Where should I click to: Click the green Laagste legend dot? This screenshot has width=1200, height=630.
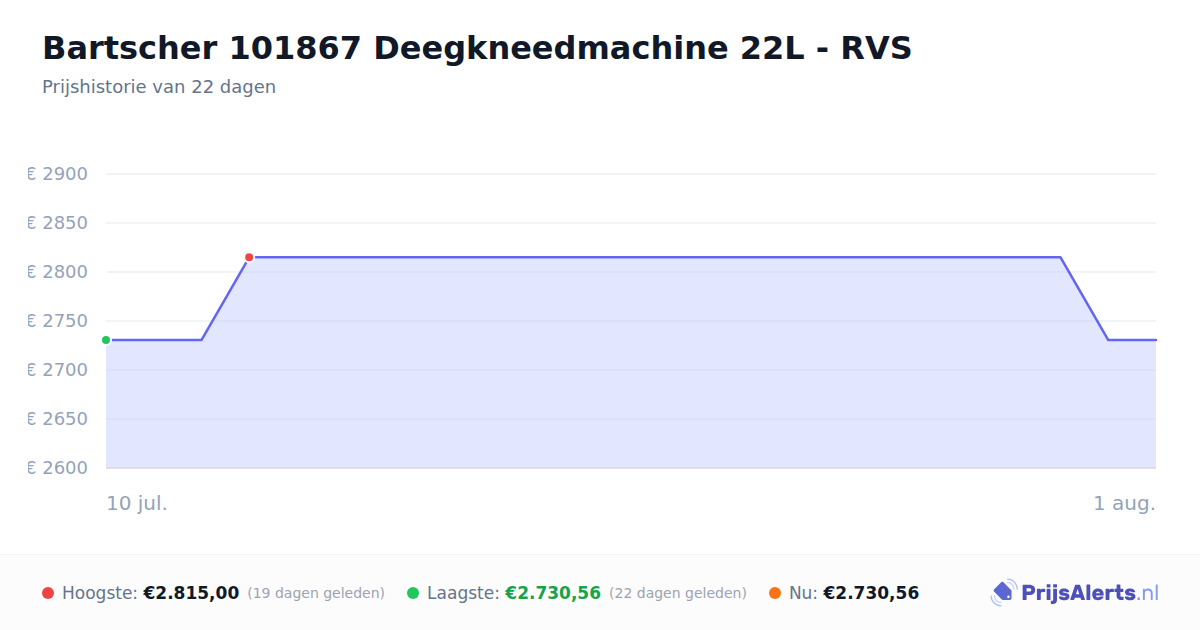click(x=413, y=593)
